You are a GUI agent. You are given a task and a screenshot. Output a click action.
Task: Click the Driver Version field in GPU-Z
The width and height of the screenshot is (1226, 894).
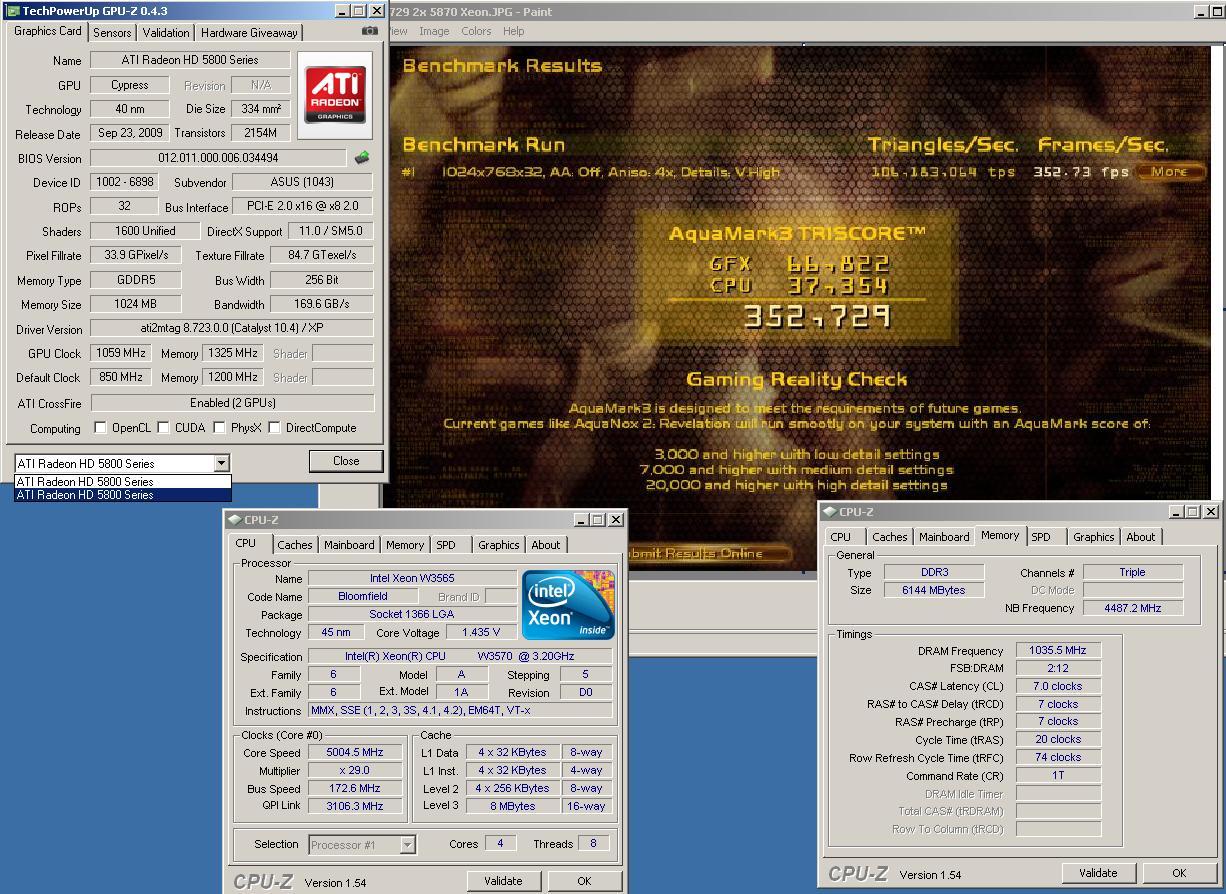232,329
